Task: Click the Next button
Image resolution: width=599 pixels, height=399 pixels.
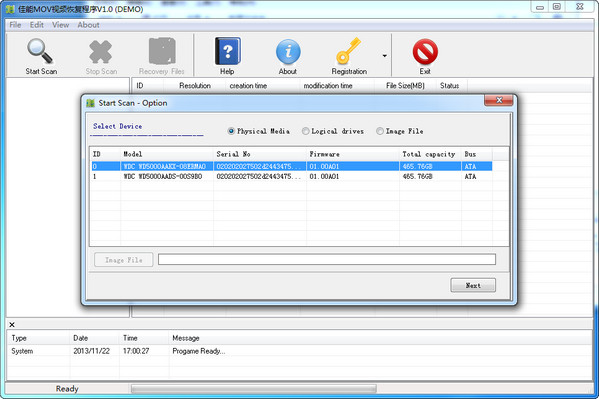Action: coord(473,285)
